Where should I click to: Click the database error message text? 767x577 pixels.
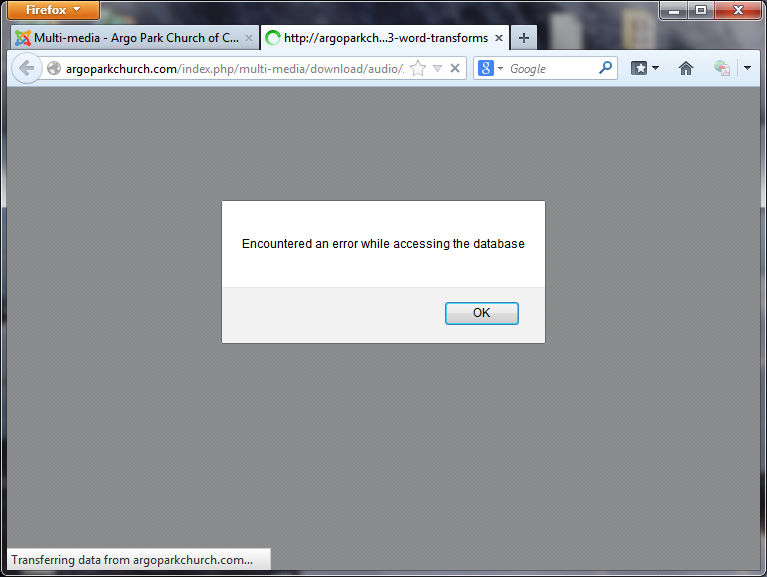(383, 244)
